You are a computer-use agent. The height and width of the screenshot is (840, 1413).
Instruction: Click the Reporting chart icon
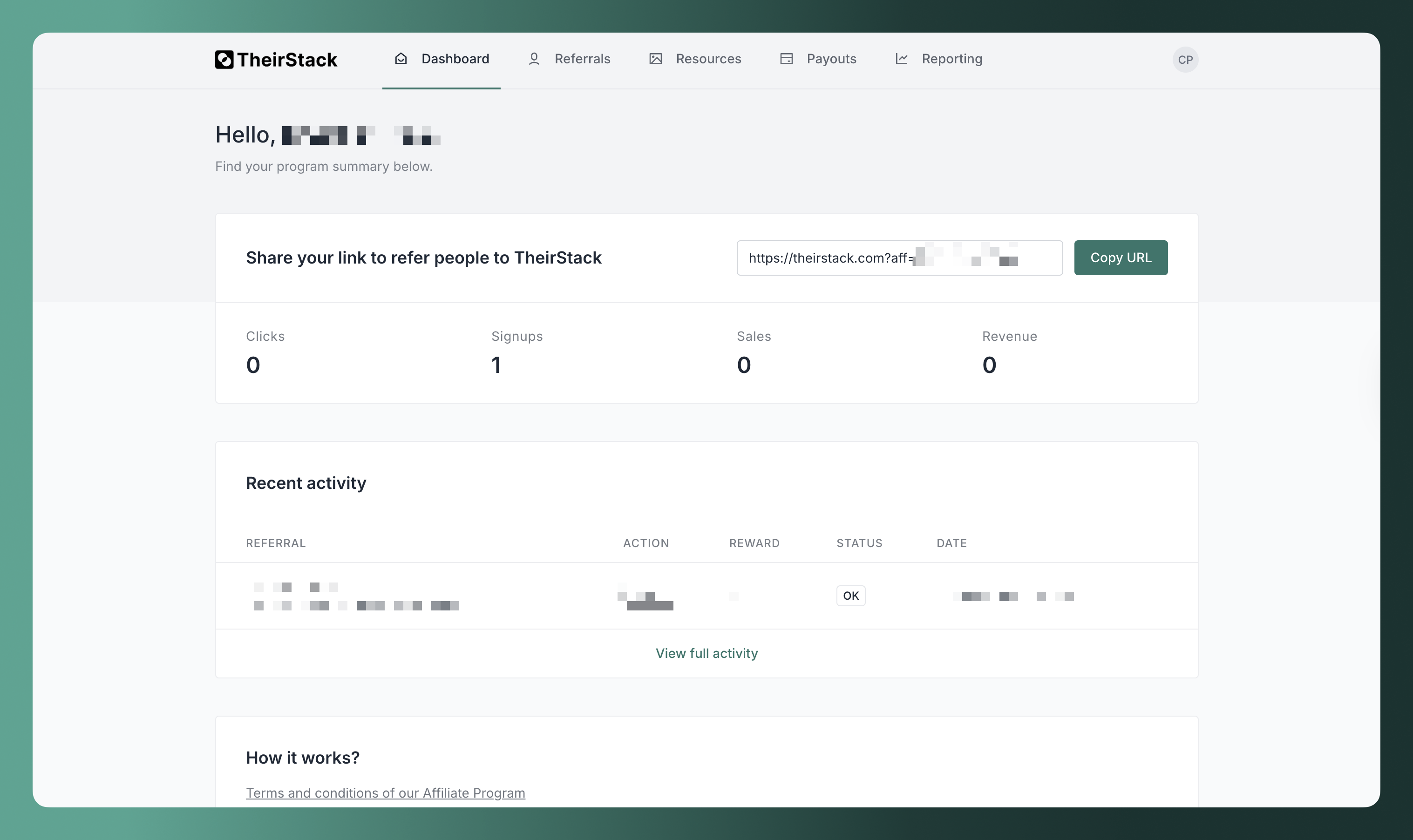tap(902, 59)
